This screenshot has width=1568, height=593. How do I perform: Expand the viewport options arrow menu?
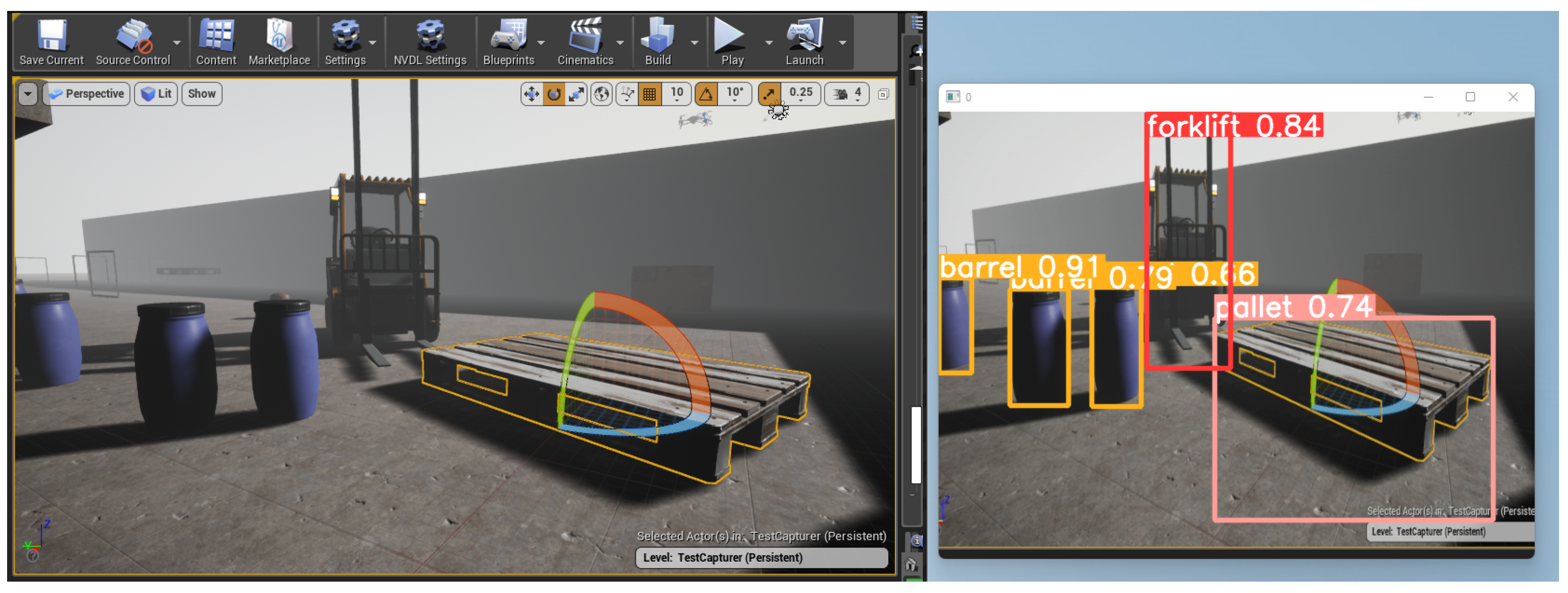click(28, 94)
